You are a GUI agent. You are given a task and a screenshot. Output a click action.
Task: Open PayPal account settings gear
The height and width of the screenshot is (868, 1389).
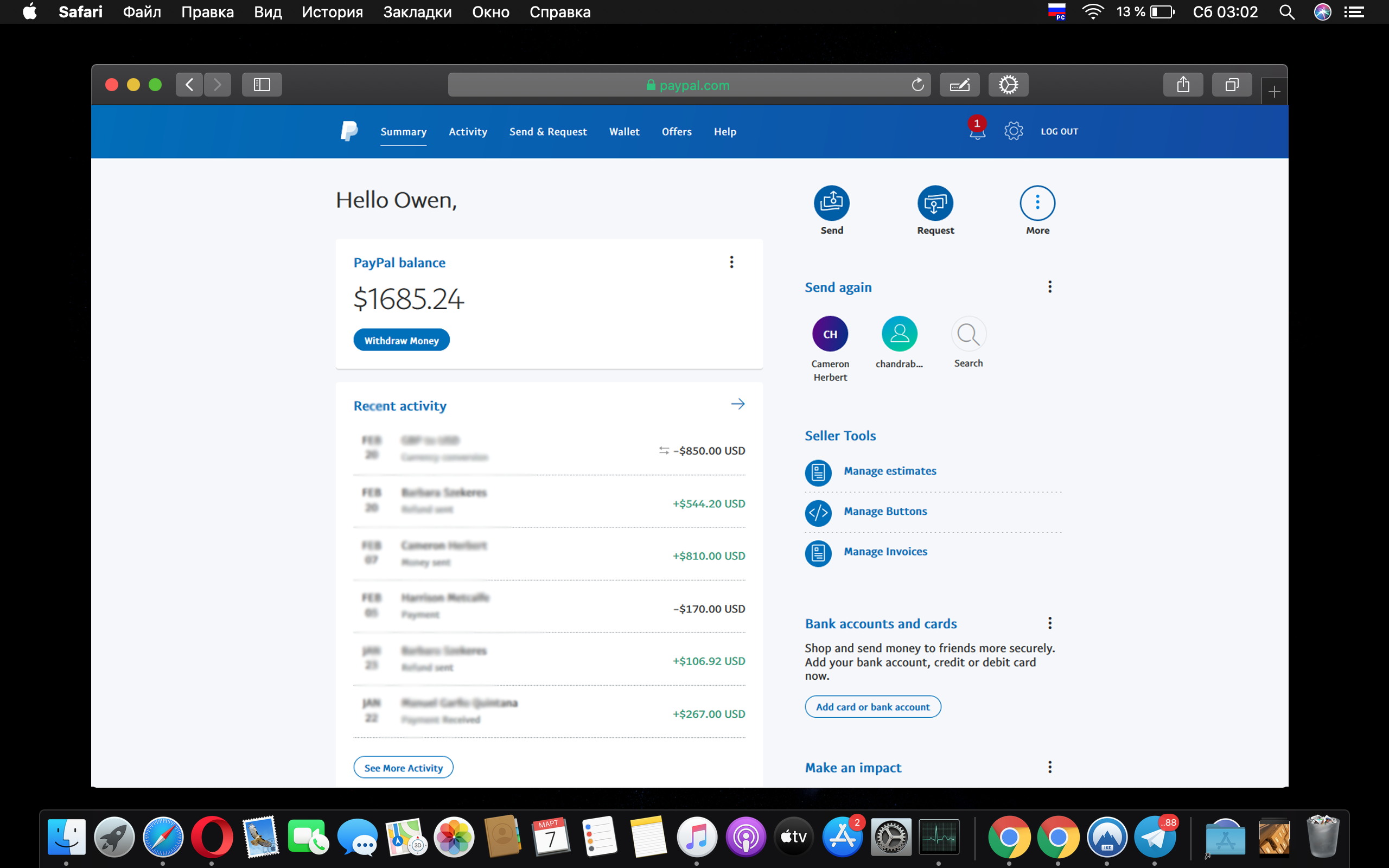1014,131
